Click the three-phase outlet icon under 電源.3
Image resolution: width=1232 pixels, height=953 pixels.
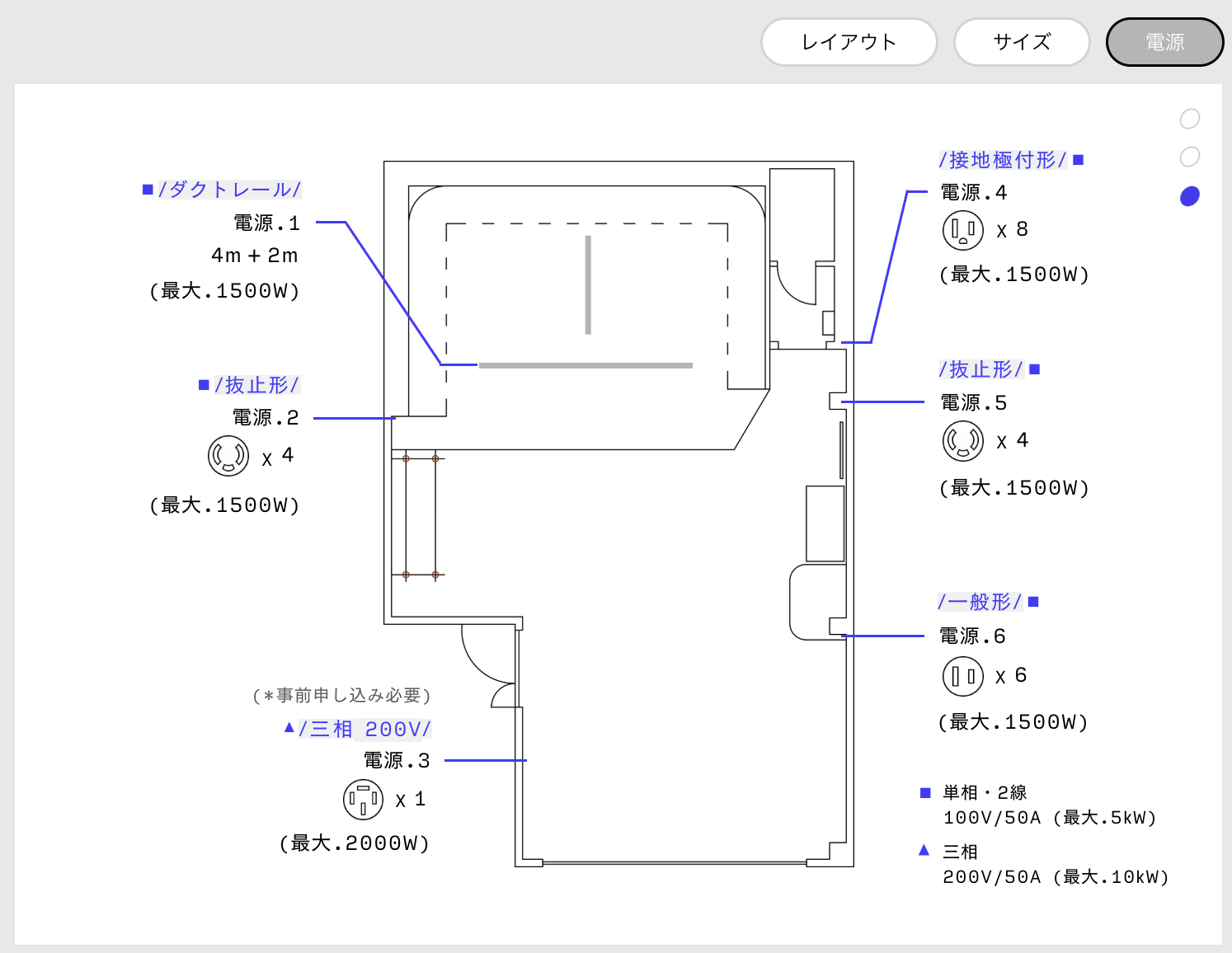tap(364, 799)
